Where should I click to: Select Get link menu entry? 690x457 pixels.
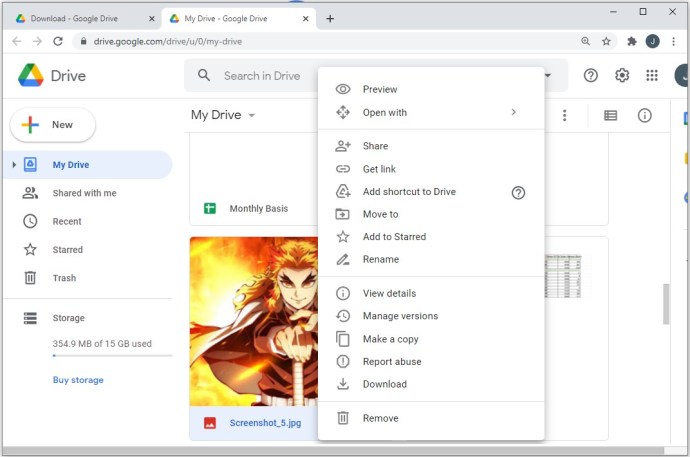pos(431,169)
